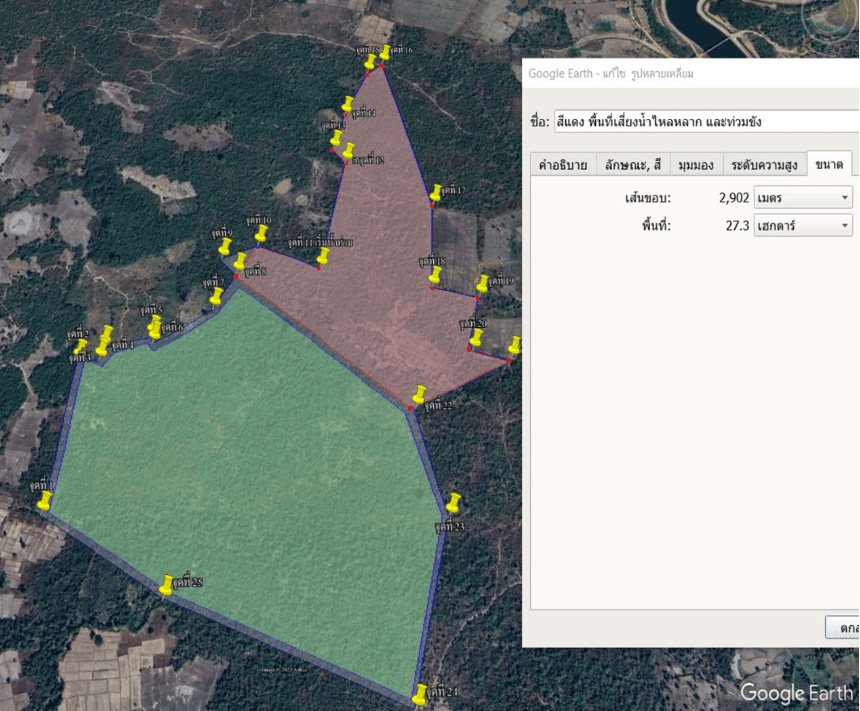The width and height of the screenshot is (860, 711).
Task: Select the จุดที่ 20 yellow pushpin
Action: pyautogui.click(x=476, y=337)
